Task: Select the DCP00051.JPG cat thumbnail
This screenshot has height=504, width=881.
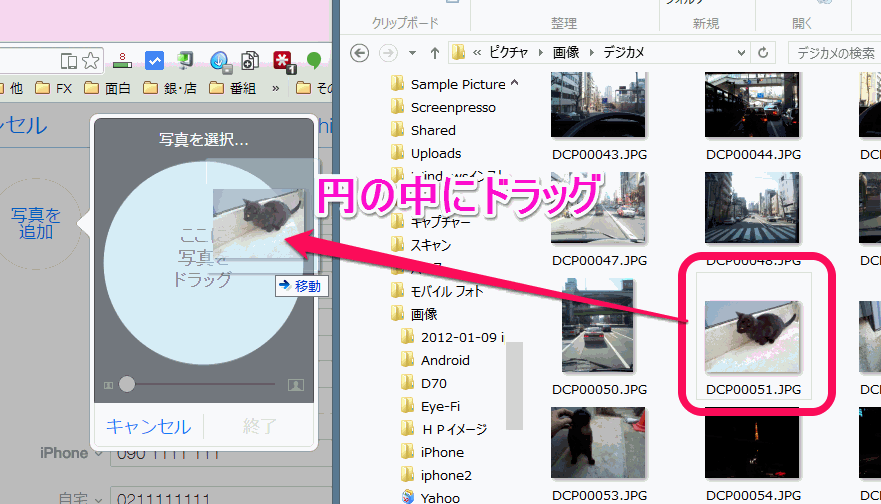Action: pyautogui.click(x=753, y=330)
